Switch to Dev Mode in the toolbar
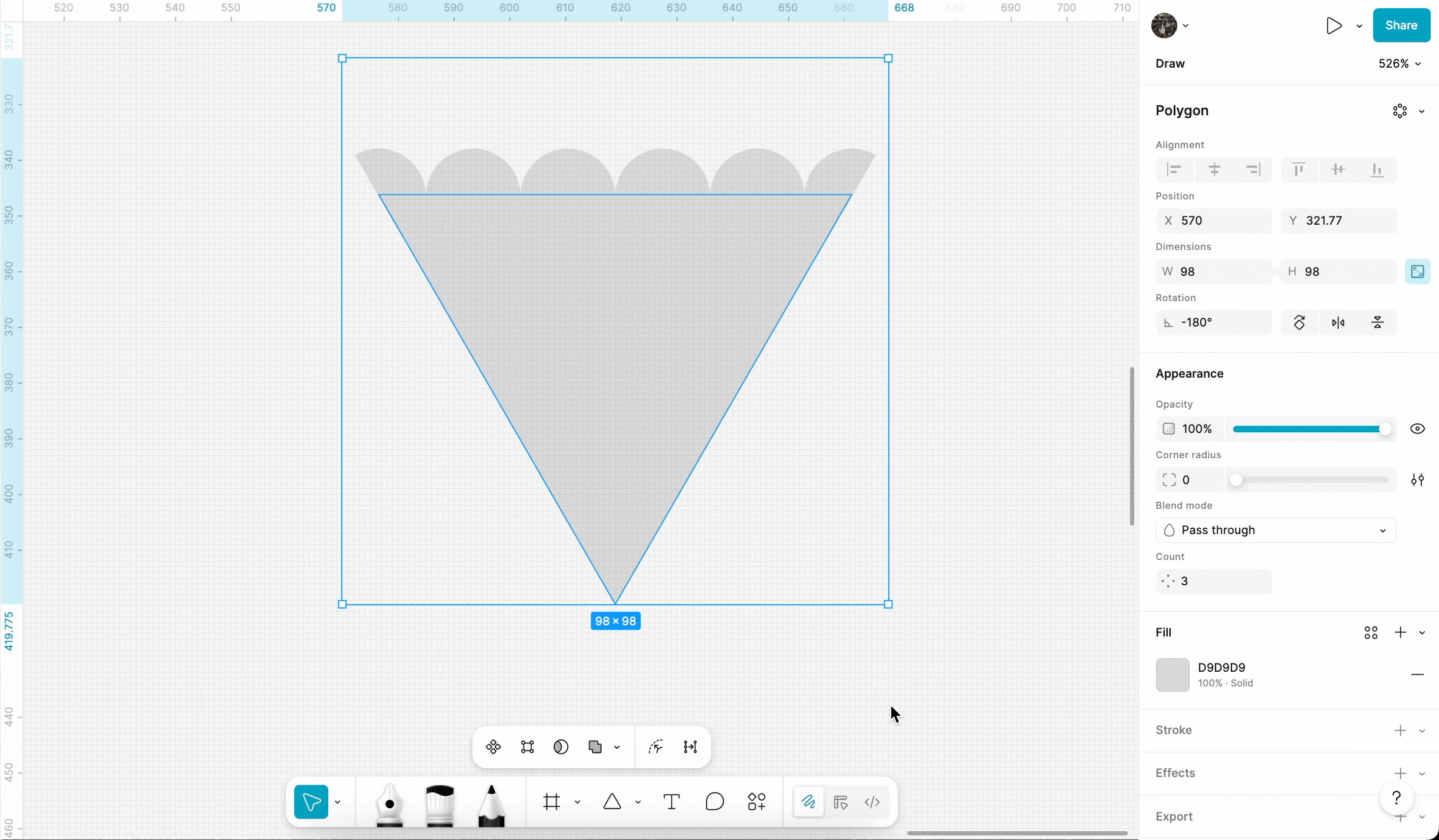The width and height of the screenshot is (1439, 840). tap(872, 802)
